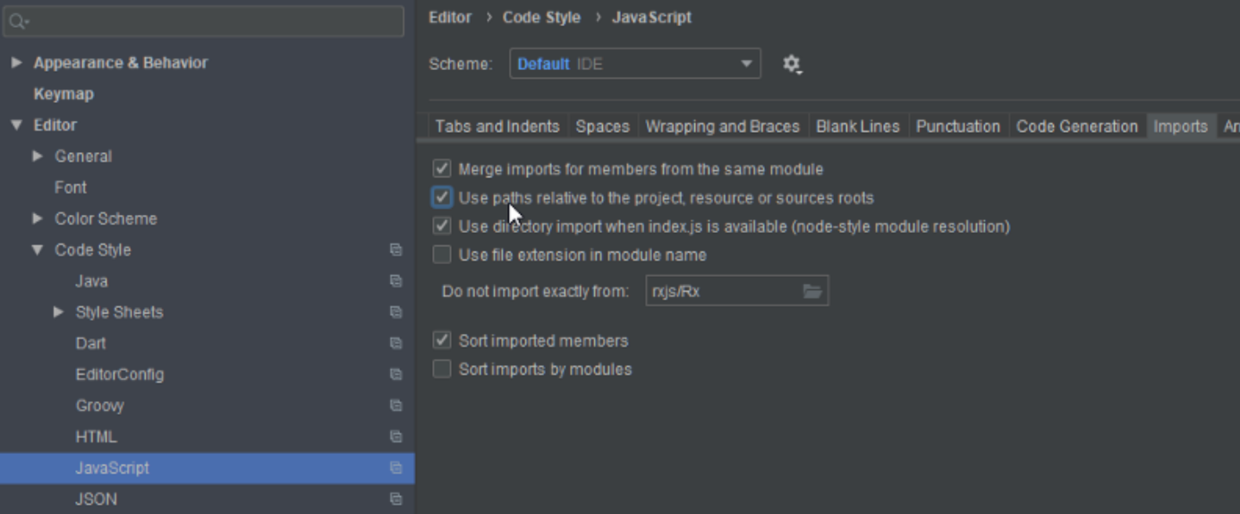Screen dimensions: 1240x514
Task: Open the Scheme Default IDE dropdown
Action: pos(635,64)
